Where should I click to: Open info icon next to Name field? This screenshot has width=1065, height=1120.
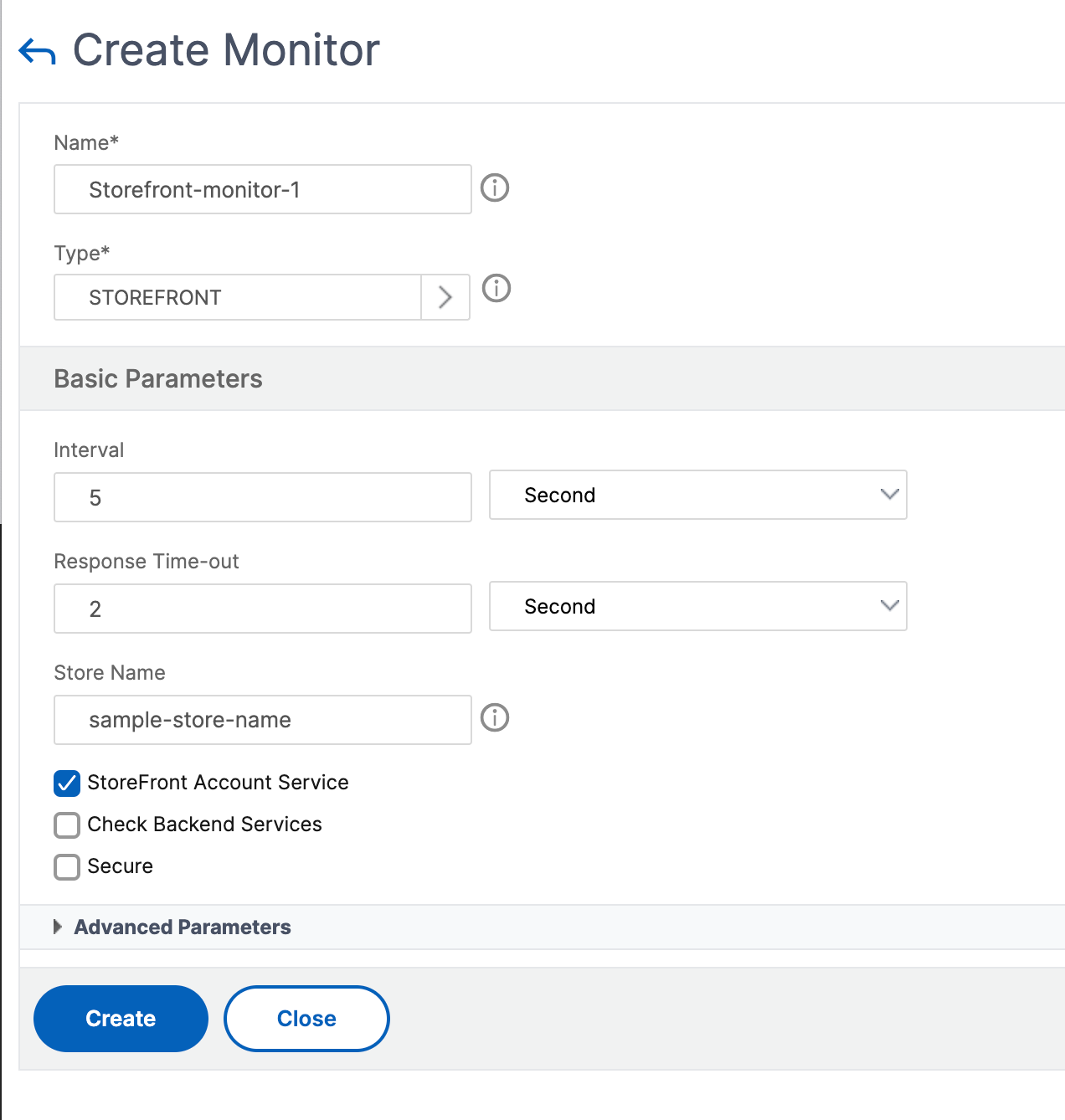coord(495,188)
